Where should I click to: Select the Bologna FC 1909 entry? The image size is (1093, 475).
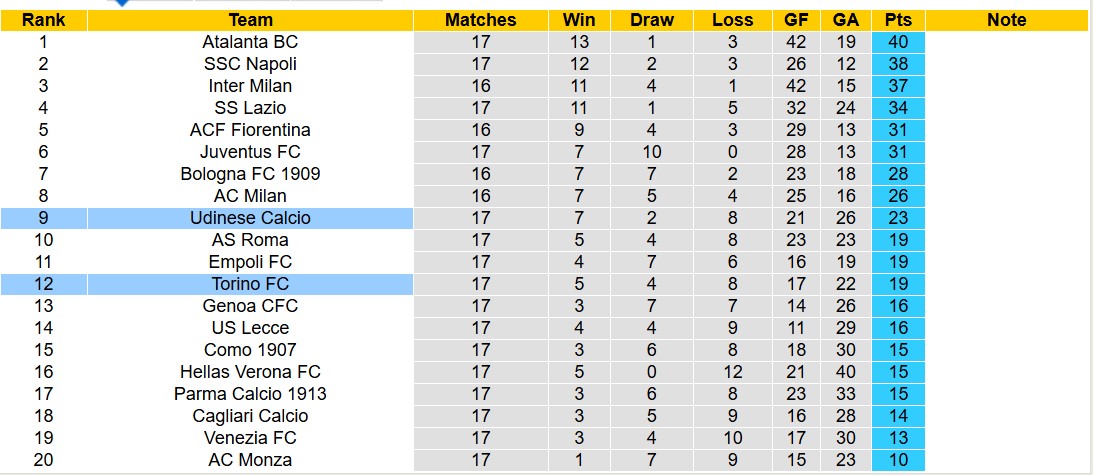pyautogui.click(x=250, y=174)
